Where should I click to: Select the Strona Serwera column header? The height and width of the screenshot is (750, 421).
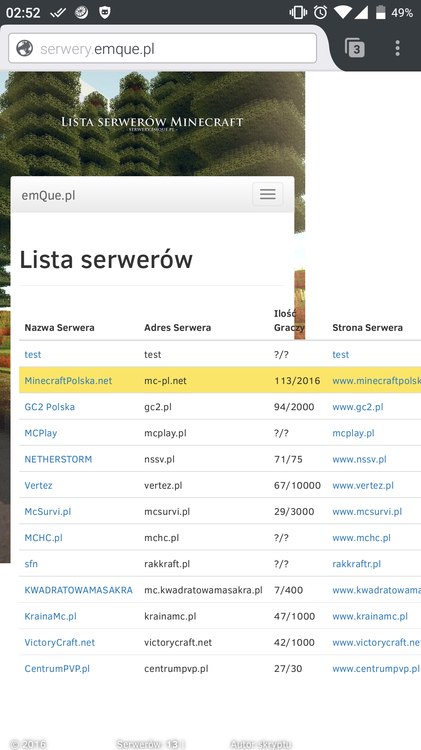click(x=367, y=328)
